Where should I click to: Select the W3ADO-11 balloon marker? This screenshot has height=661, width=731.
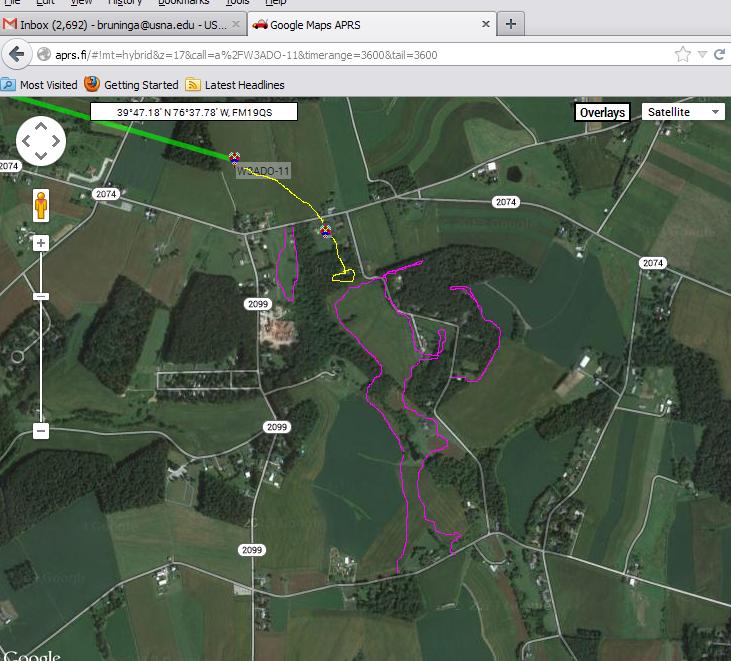click(x=234, y=157)
